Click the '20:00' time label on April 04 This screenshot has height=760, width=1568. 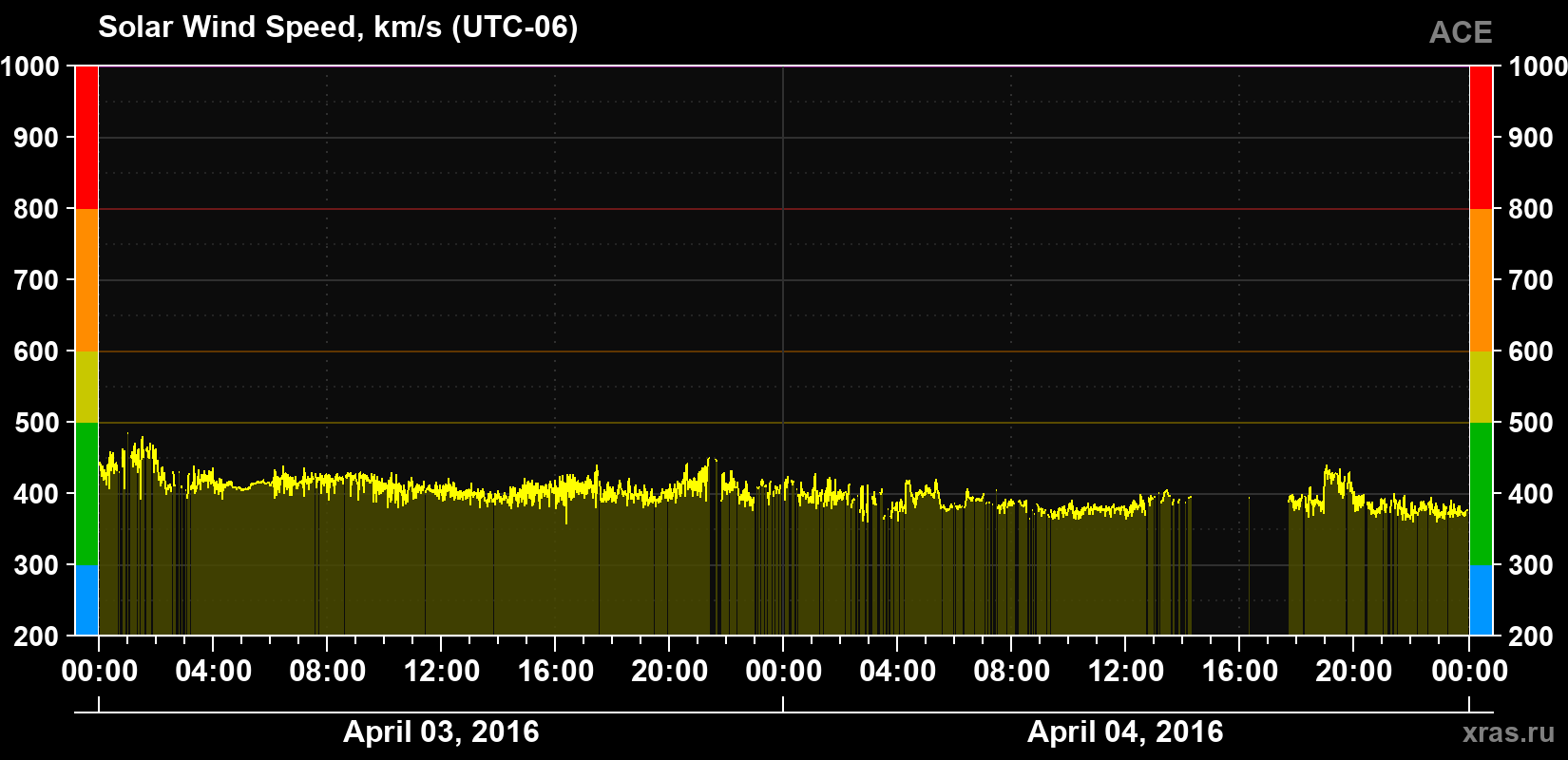tap(1353, 672)
